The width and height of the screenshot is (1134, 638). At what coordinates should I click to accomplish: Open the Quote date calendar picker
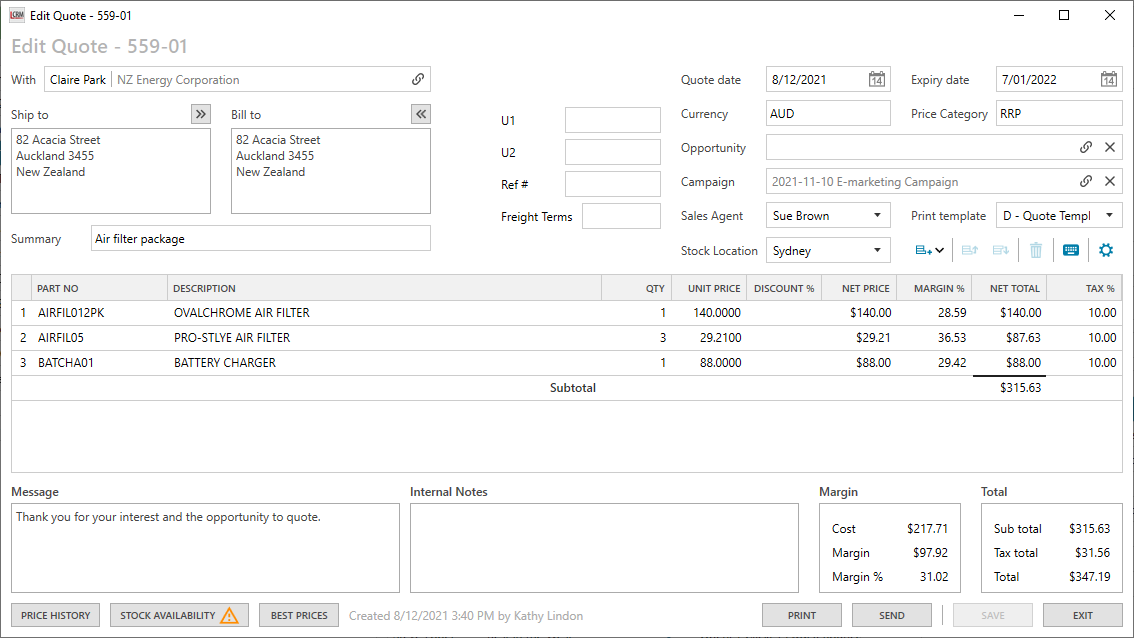[x=876, y=79]
